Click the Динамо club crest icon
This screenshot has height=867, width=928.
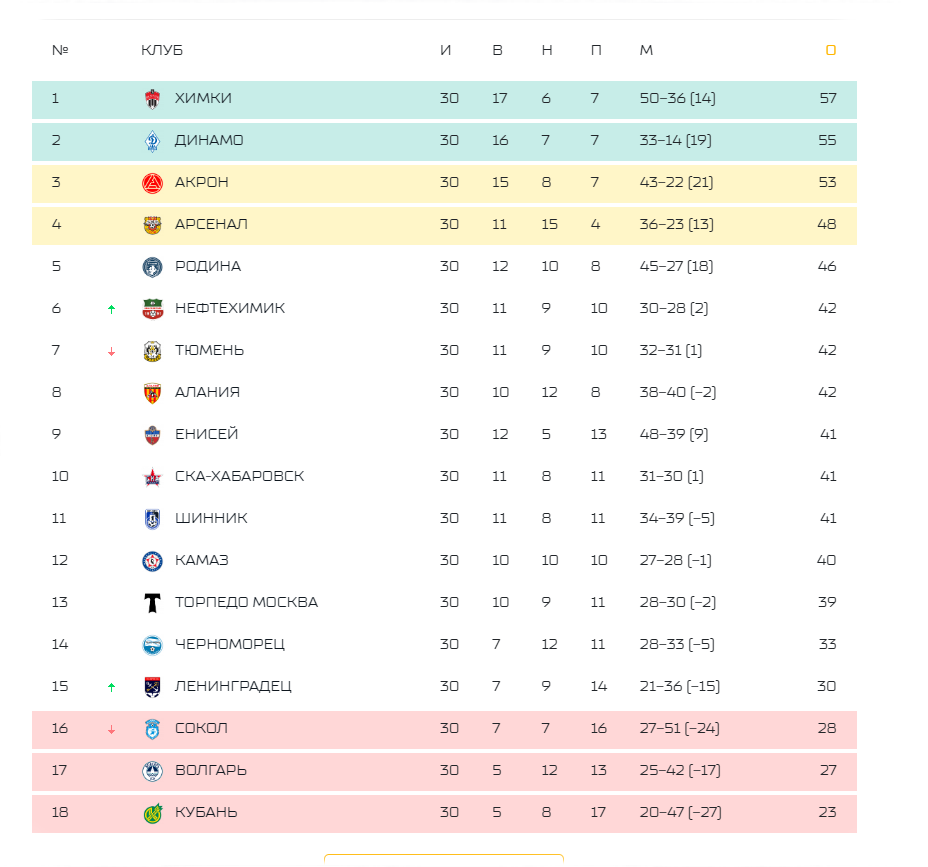pyautogui.click(x=153, y=141)
